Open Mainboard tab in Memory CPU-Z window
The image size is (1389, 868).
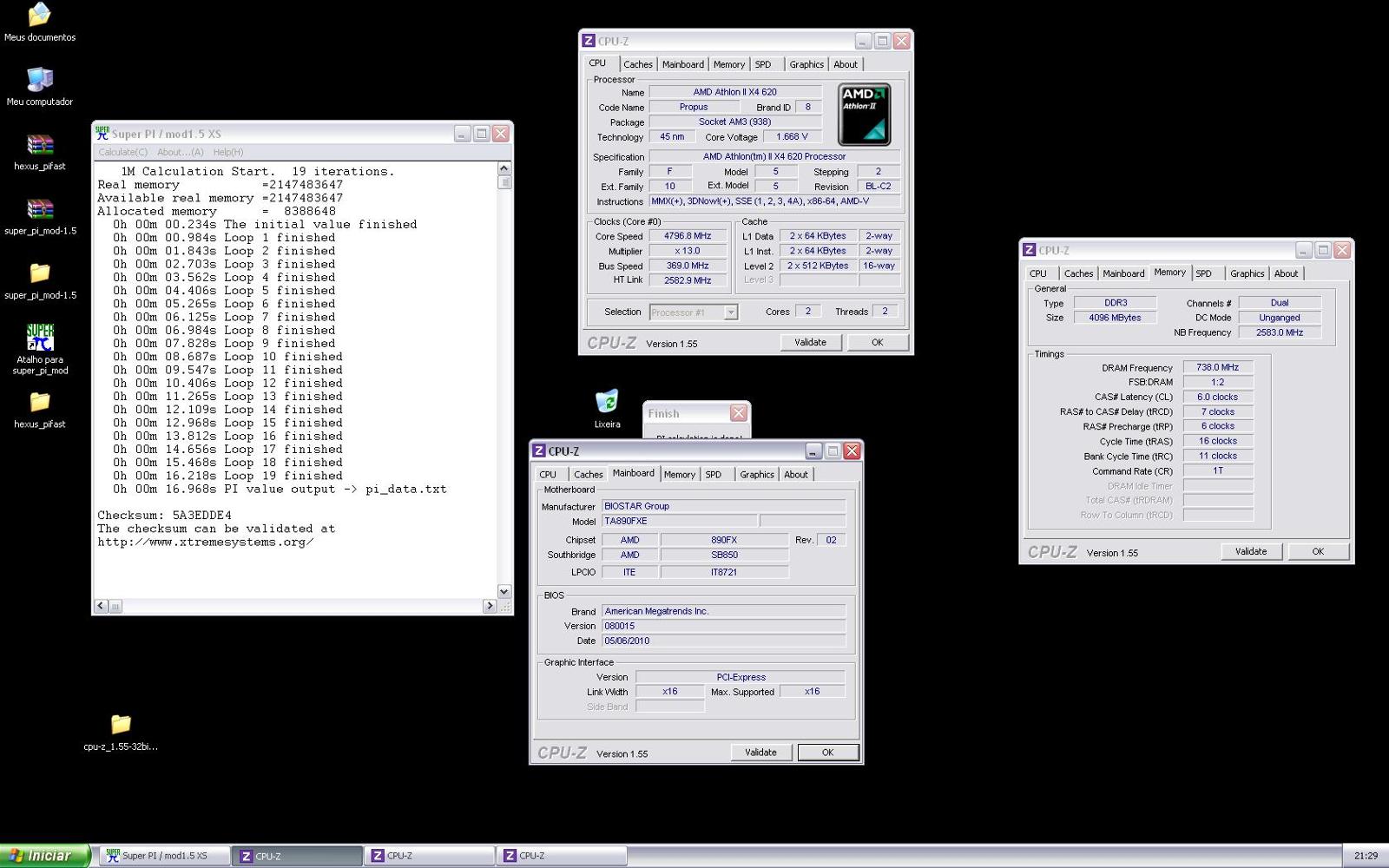(1123, 273)
